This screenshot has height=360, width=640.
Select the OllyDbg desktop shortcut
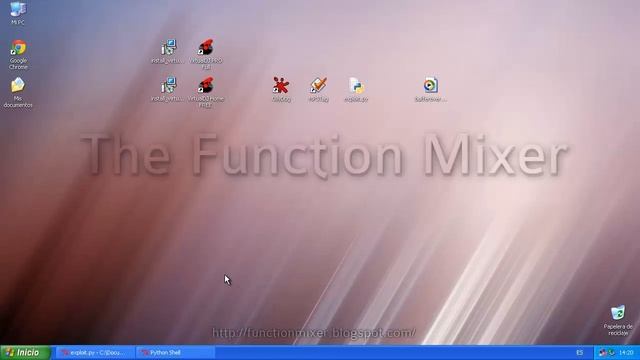[281, 89]
